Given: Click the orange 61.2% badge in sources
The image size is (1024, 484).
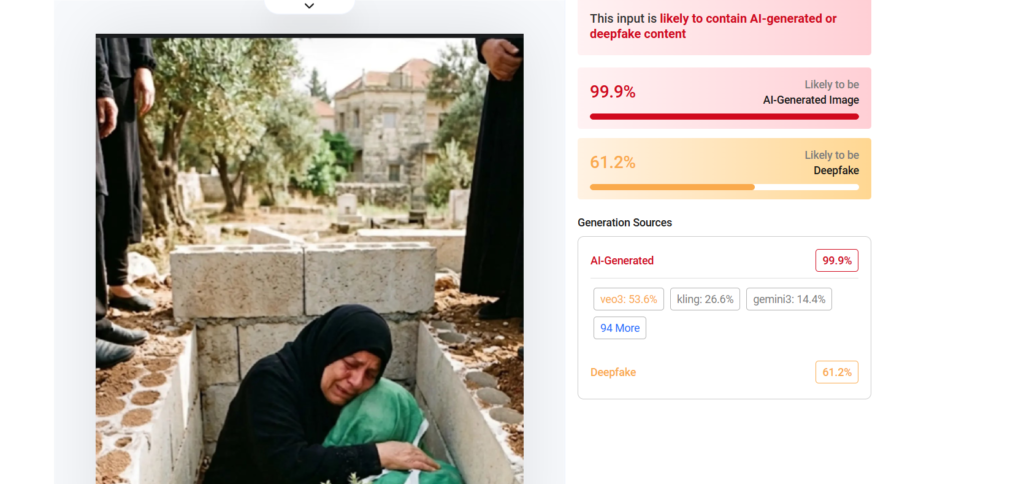Looking at the screenshot, I should [836, 372].
